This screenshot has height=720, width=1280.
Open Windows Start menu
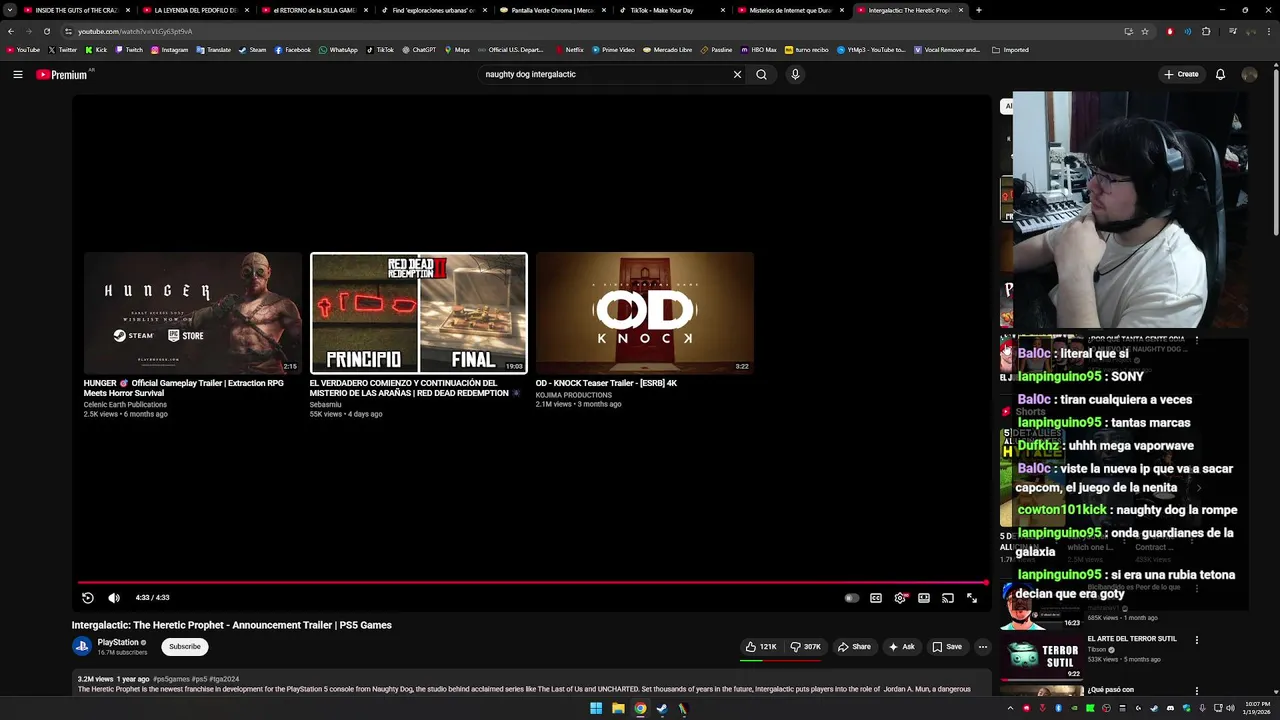click(596, 709)
